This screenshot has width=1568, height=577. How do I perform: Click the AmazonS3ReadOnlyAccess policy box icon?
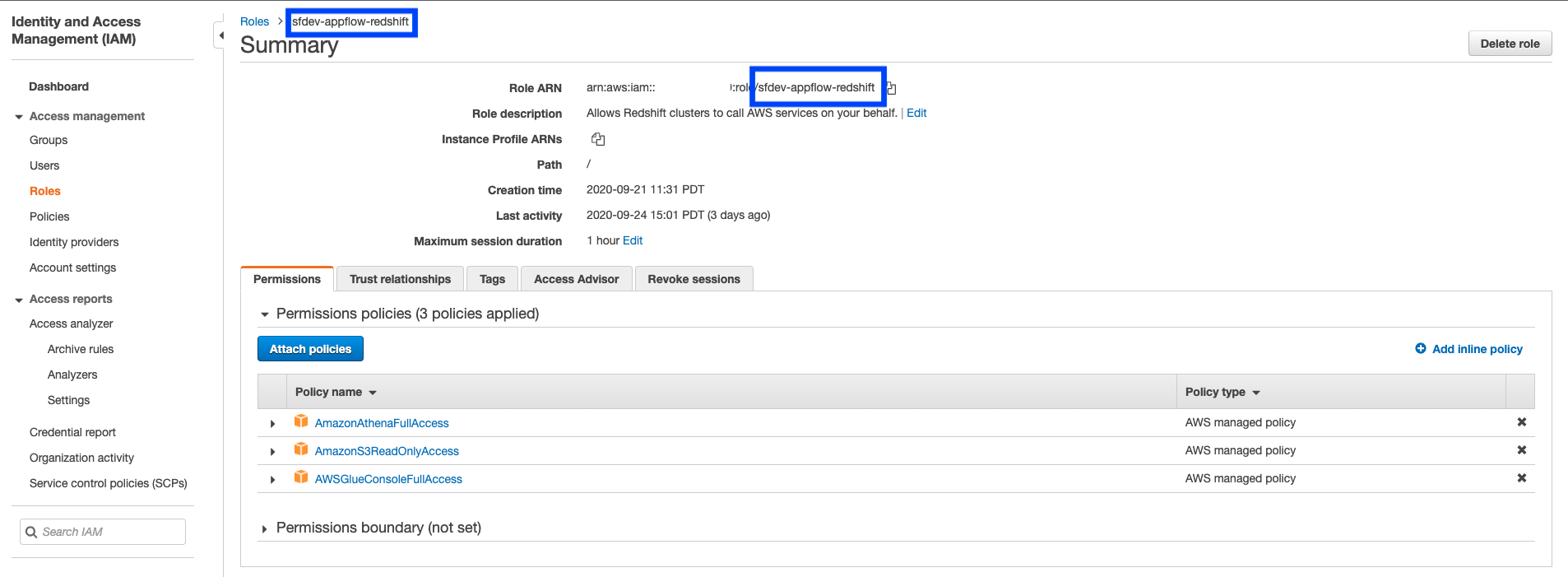pos(301,449)
